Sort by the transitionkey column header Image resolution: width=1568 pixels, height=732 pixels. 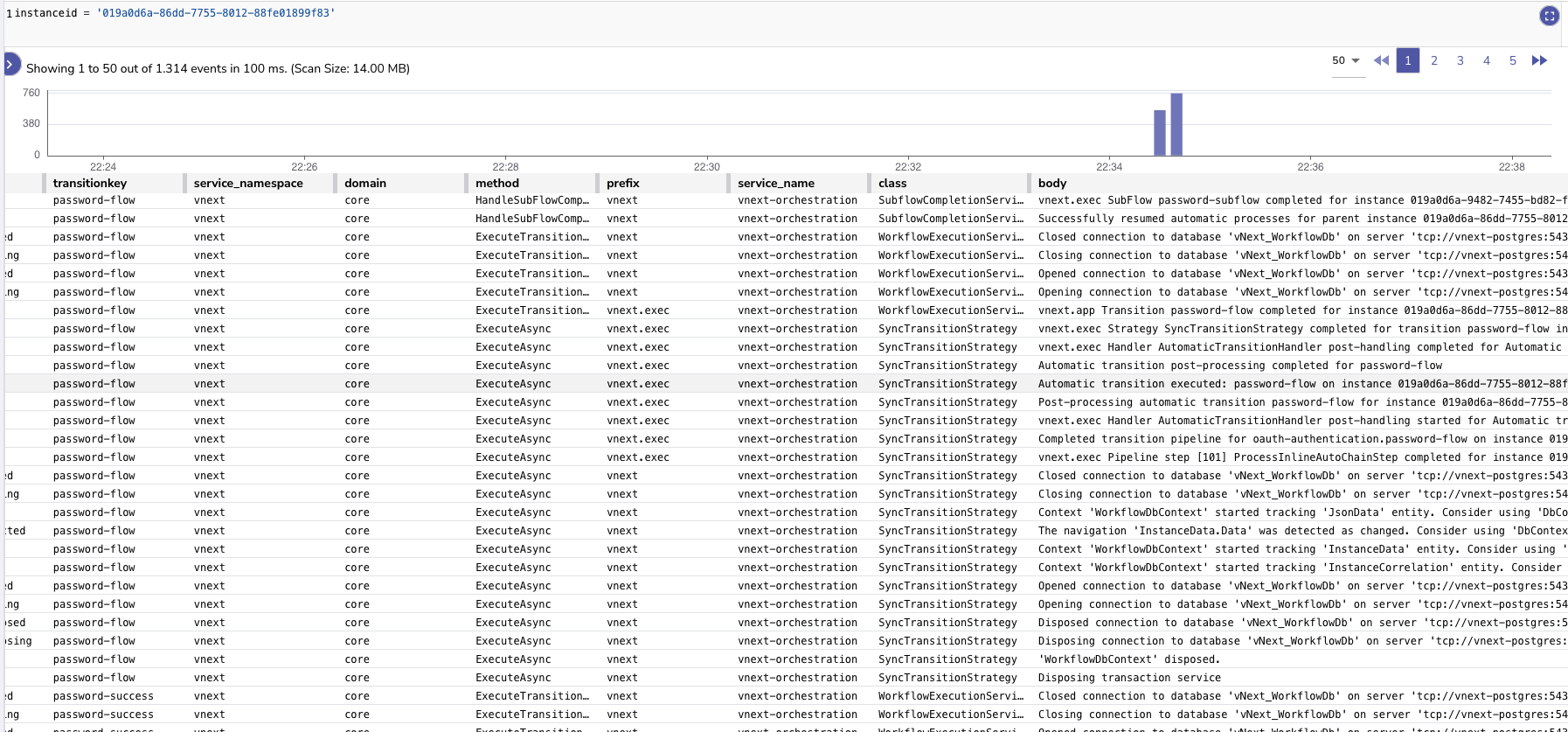tap(90, 183)
